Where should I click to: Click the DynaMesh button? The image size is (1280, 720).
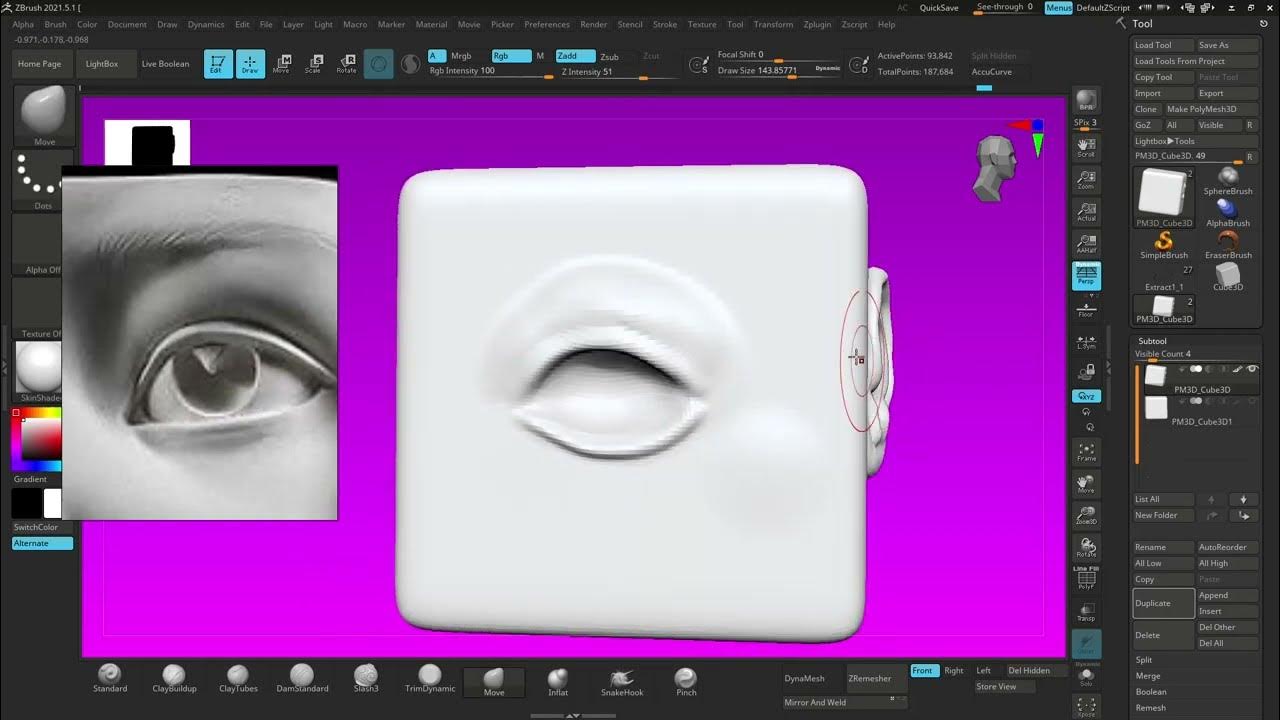811,678
